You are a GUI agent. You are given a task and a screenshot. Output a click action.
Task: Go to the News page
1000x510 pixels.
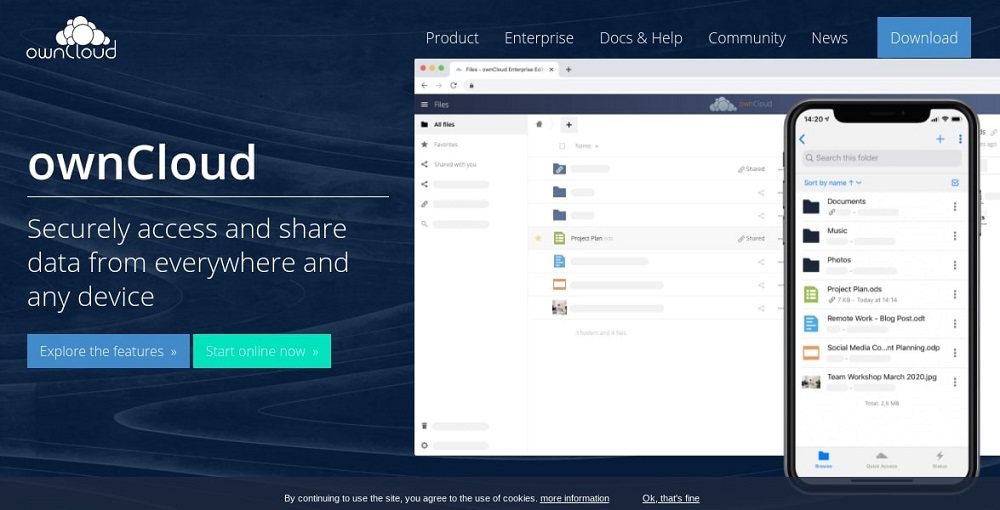pyautogui.click(x=829, y=38)
